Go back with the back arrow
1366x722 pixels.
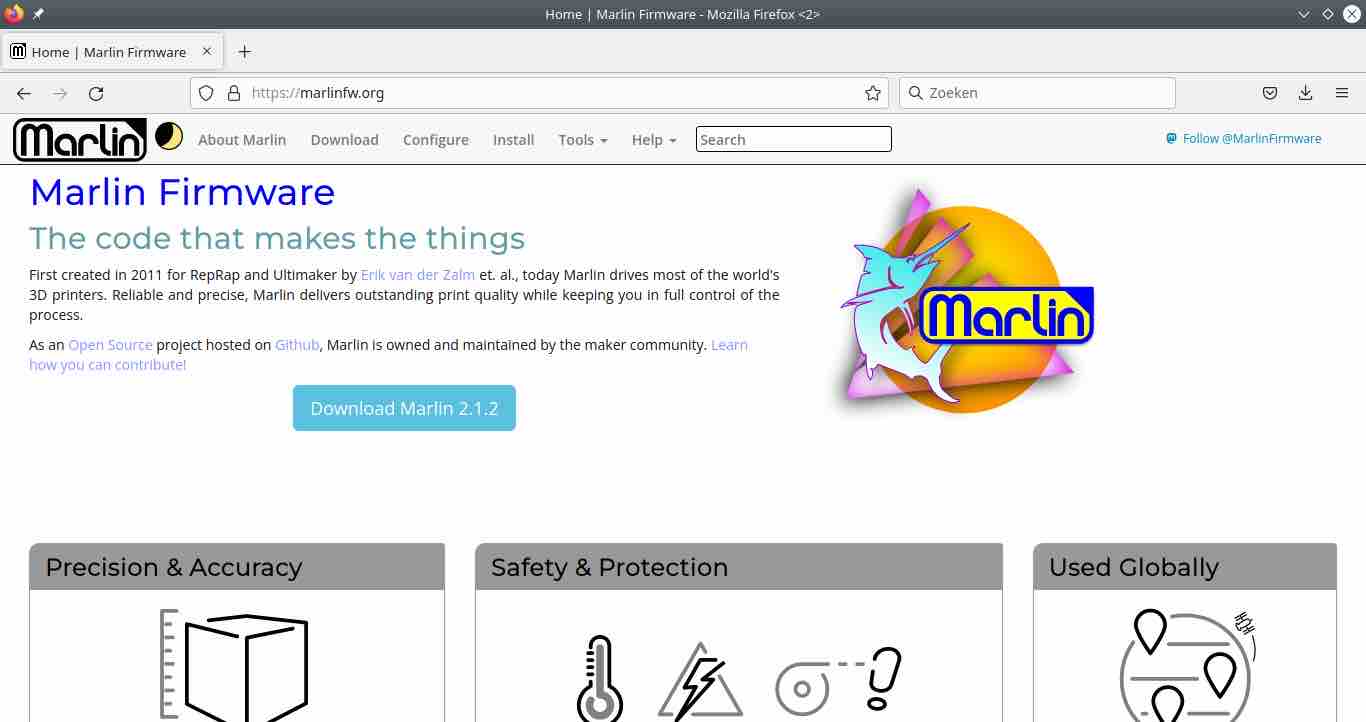(24, 93)
